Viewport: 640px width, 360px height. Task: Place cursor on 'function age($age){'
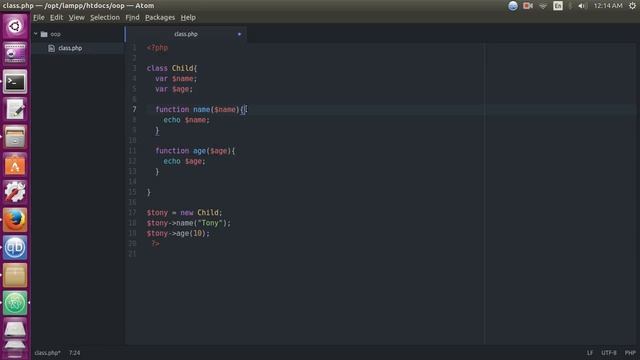(x=195, y=151)
